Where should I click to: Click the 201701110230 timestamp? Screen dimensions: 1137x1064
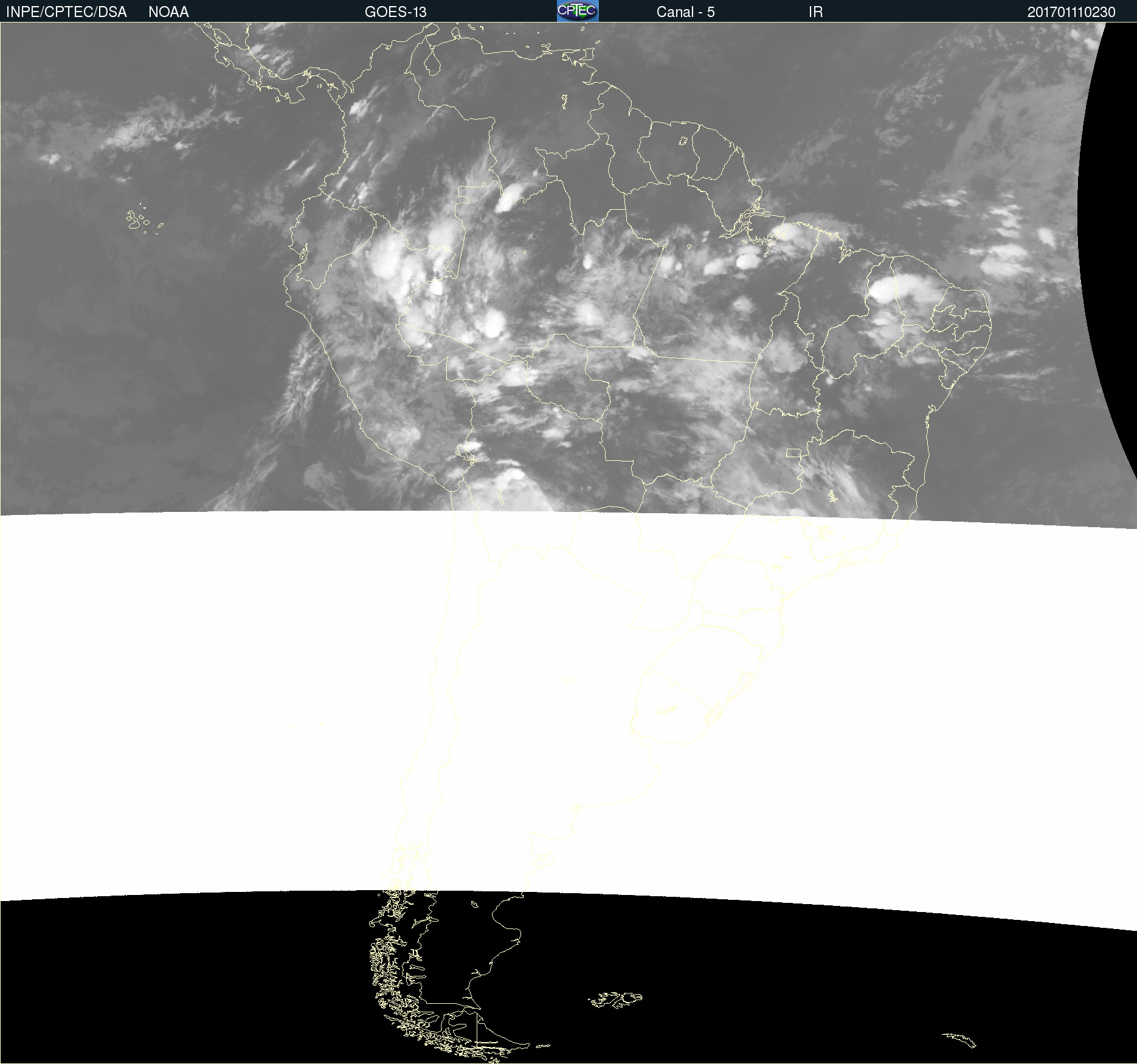(x=1071, y=12)
